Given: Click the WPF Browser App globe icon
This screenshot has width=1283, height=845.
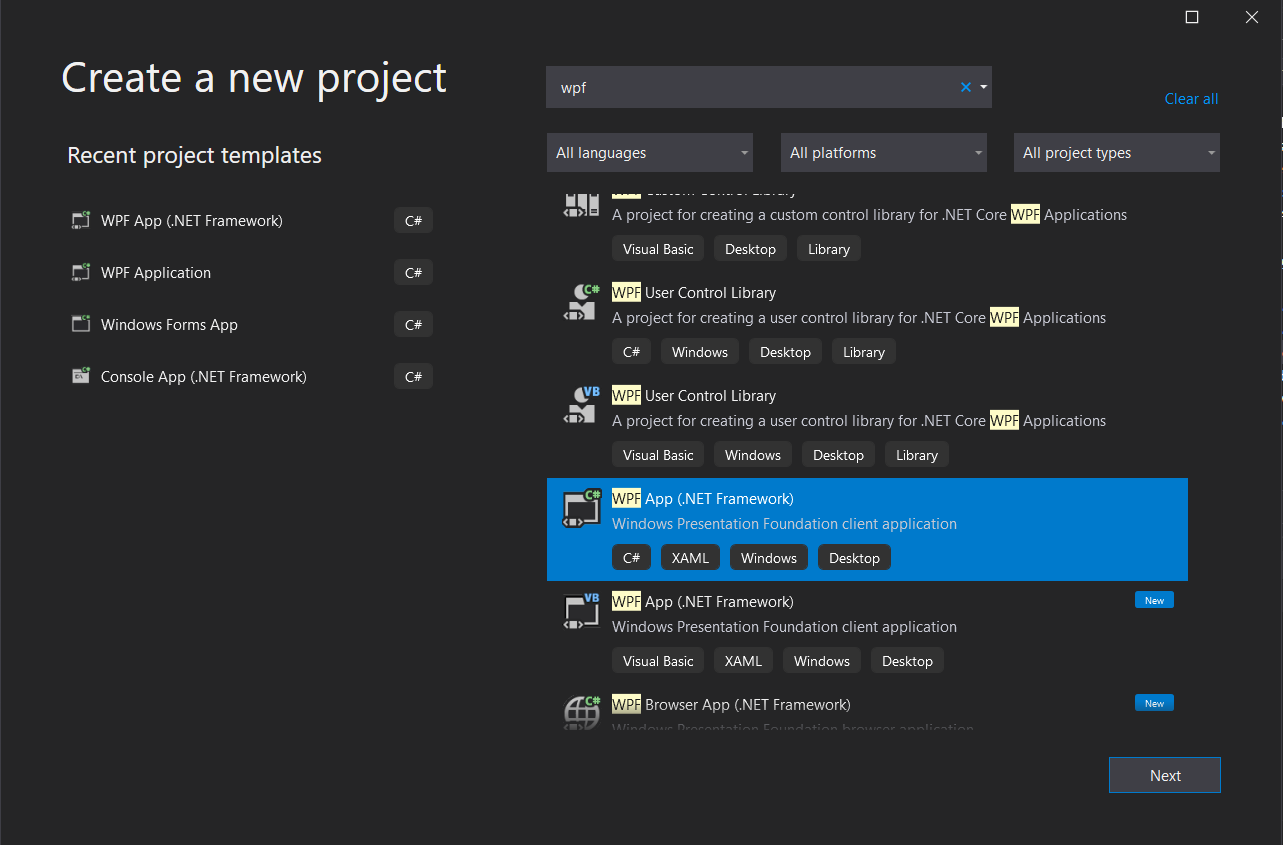Looking at the screenshot, I should [581, 712].
